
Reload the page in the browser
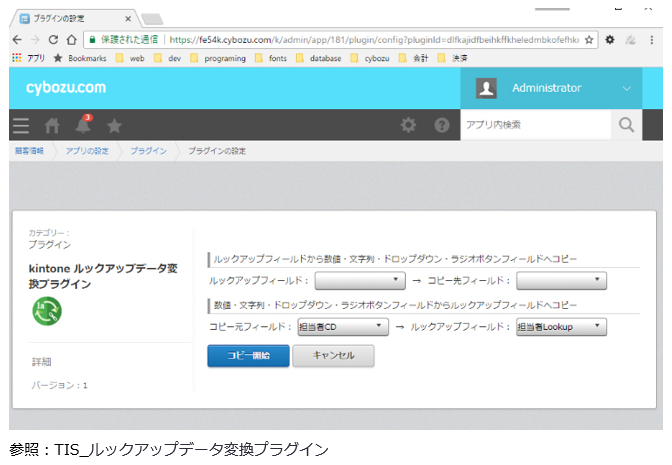pos(54,40)
